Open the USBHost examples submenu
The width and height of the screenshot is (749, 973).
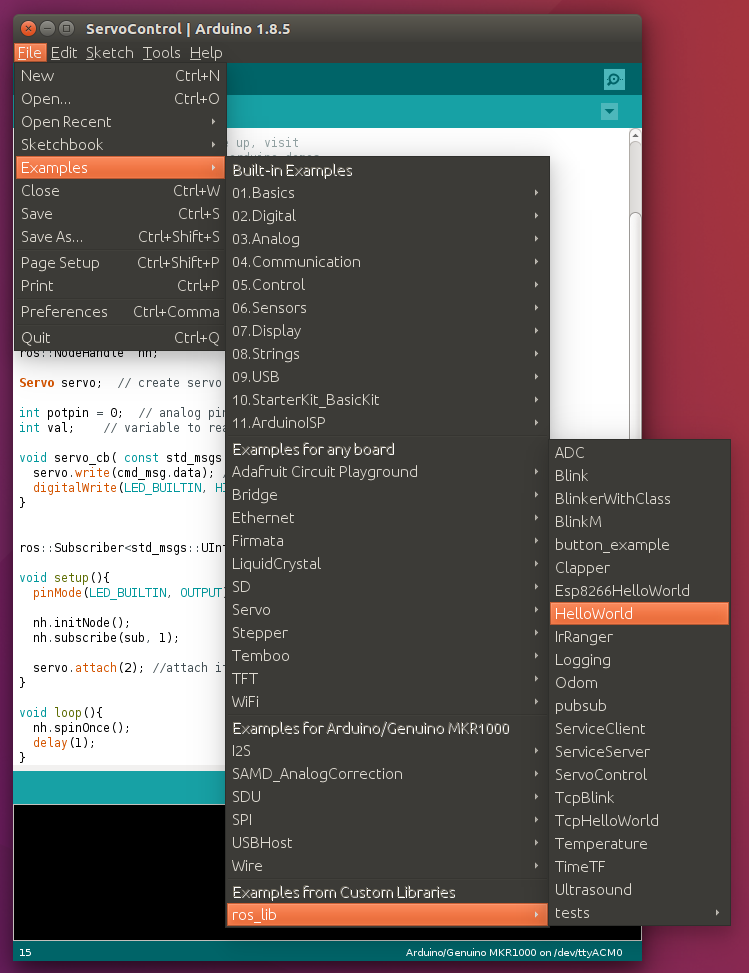click(387, 843)
